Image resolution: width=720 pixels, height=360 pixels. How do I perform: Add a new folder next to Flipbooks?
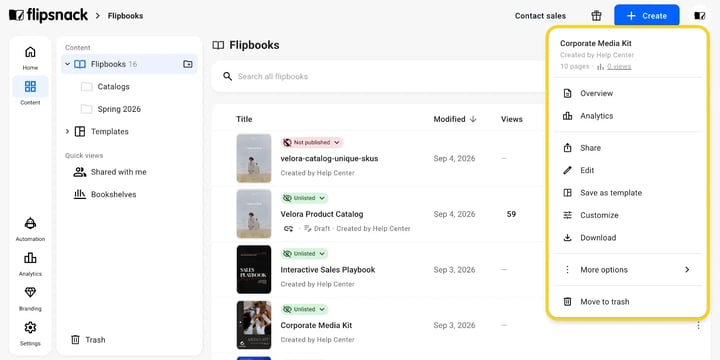click(x=187, y=64)
